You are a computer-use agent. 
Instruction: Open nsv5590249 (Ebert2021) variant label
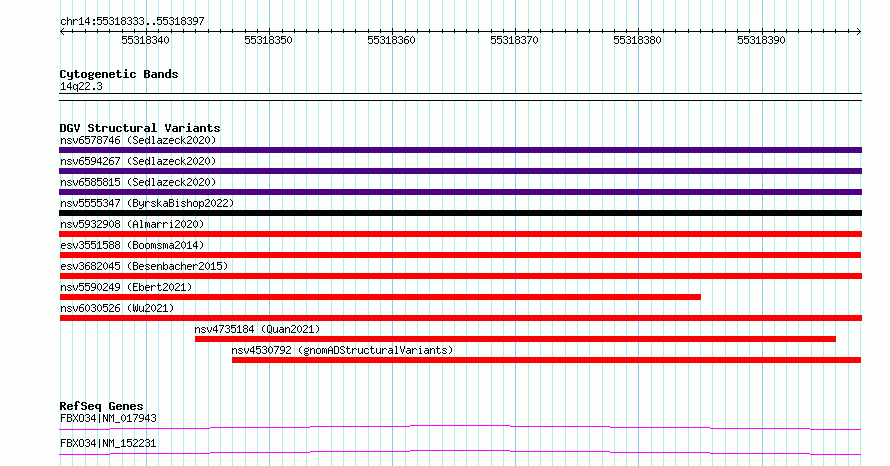tap(126, 287)
